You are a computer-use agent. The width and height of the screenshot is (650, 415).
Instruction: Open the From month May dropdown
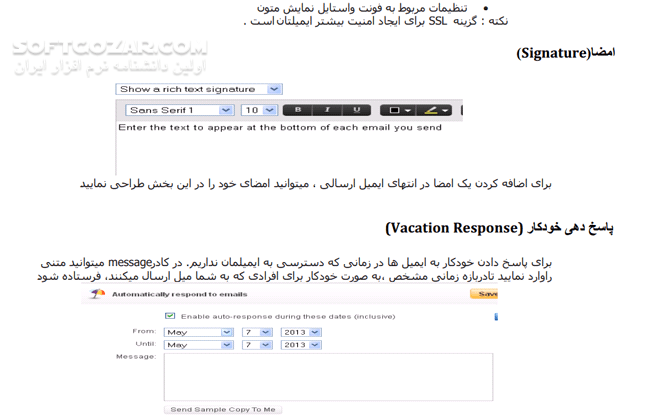199,332
